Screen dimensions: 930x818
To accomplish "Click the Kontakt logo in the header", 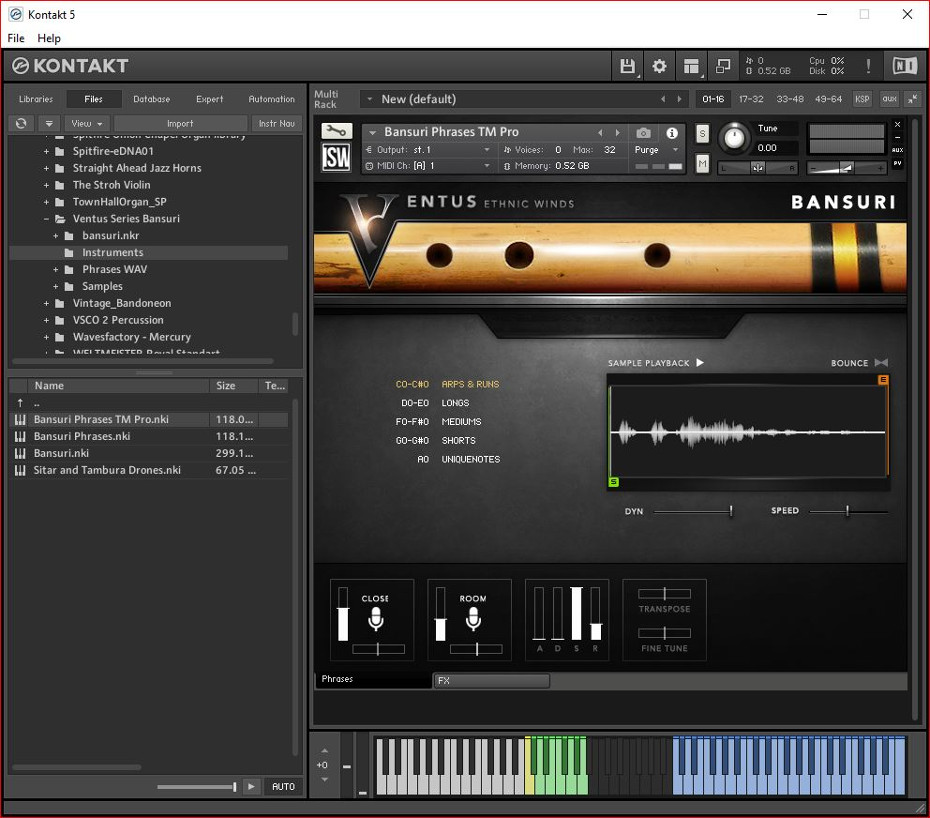I will [x=70, y=66].
